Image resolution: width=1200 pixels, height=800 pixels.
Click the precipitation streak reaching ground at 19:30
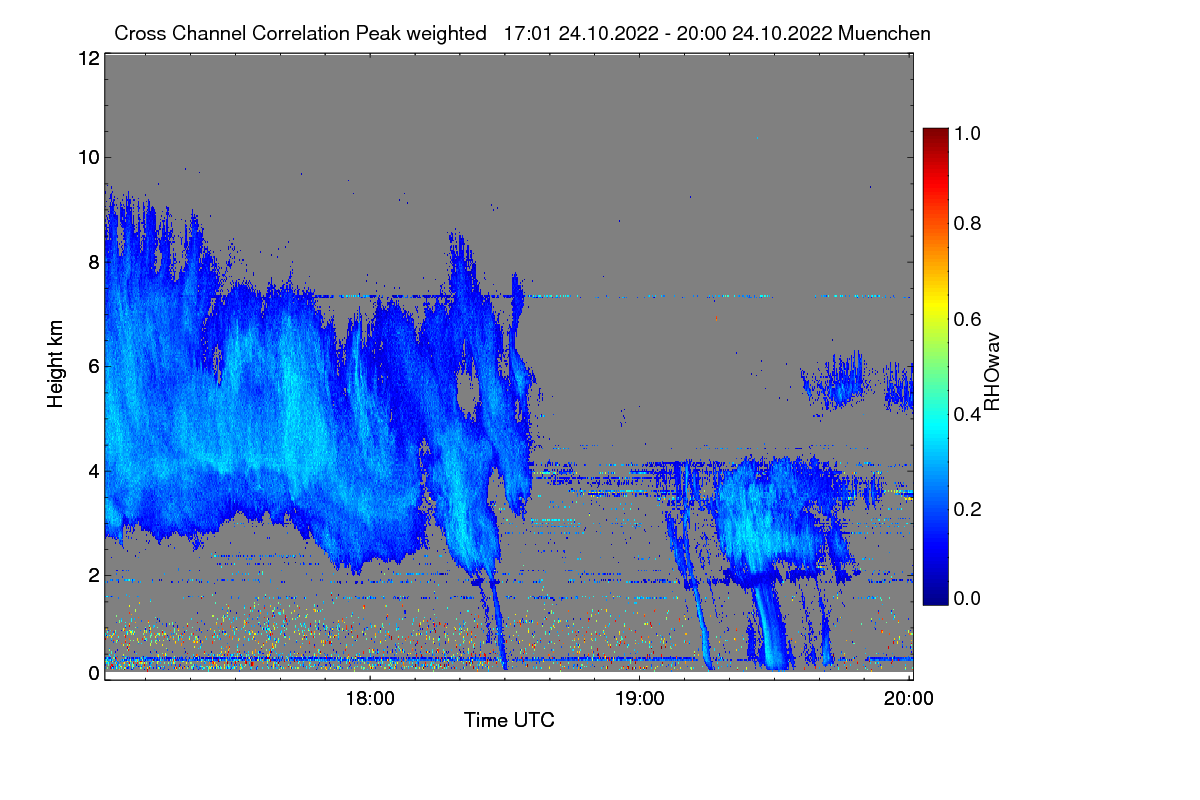pyautogui.click(x=772, y=625)
